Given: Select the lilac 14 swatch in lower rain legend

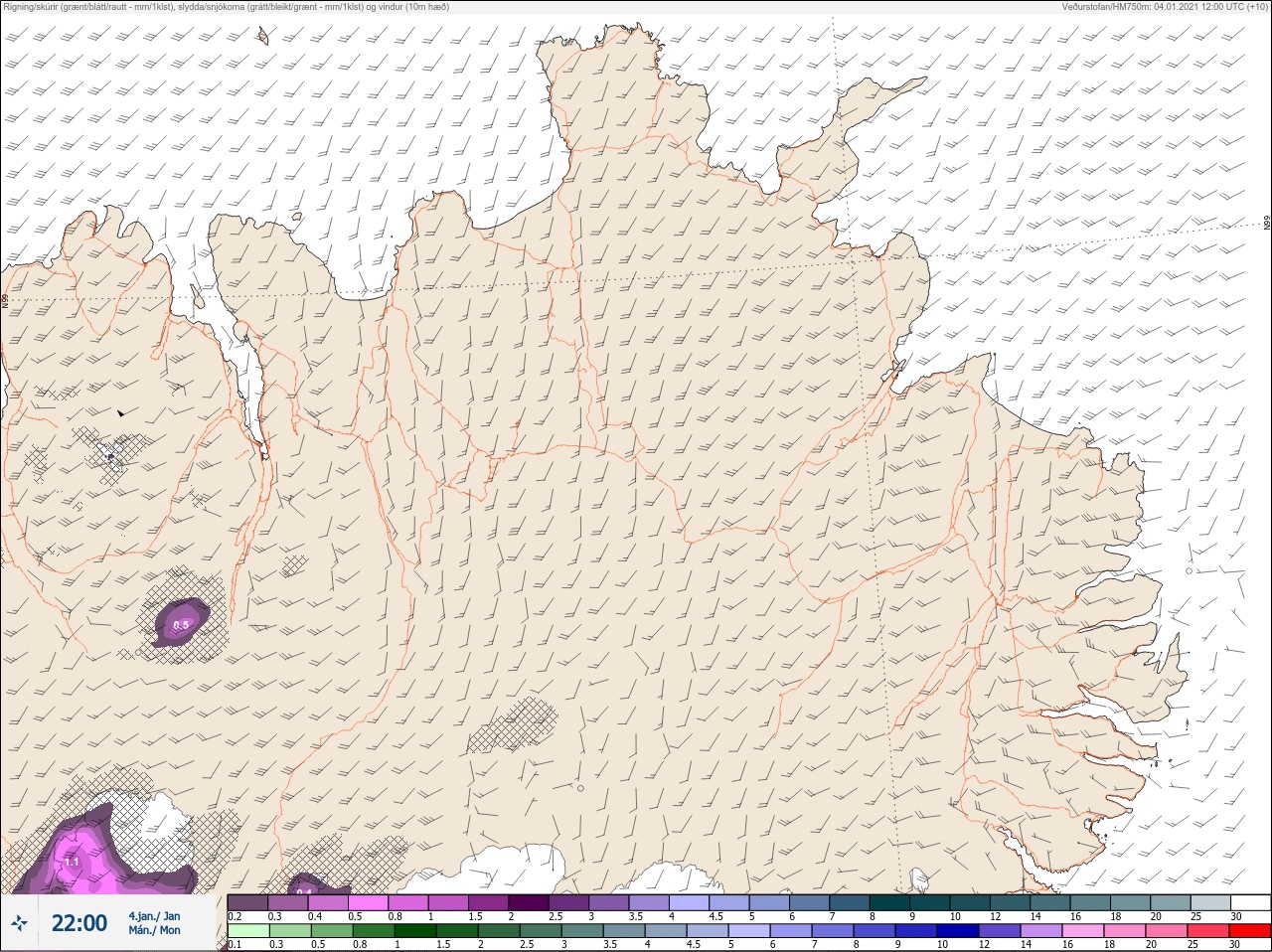Looking at the screenshot, I should click(1041, 931).
